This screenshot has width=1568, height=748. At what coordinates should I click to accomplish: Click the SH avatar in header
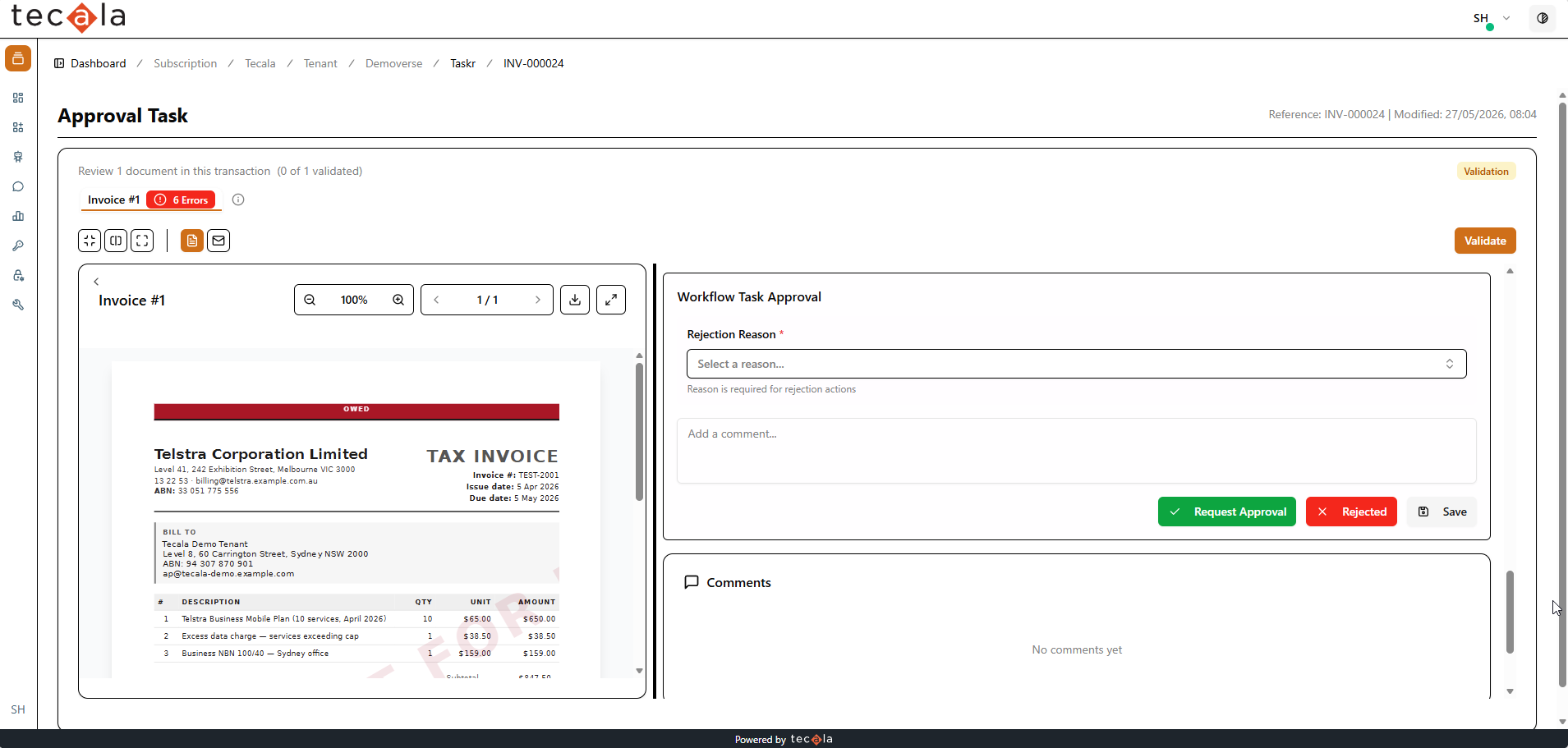1481,18
